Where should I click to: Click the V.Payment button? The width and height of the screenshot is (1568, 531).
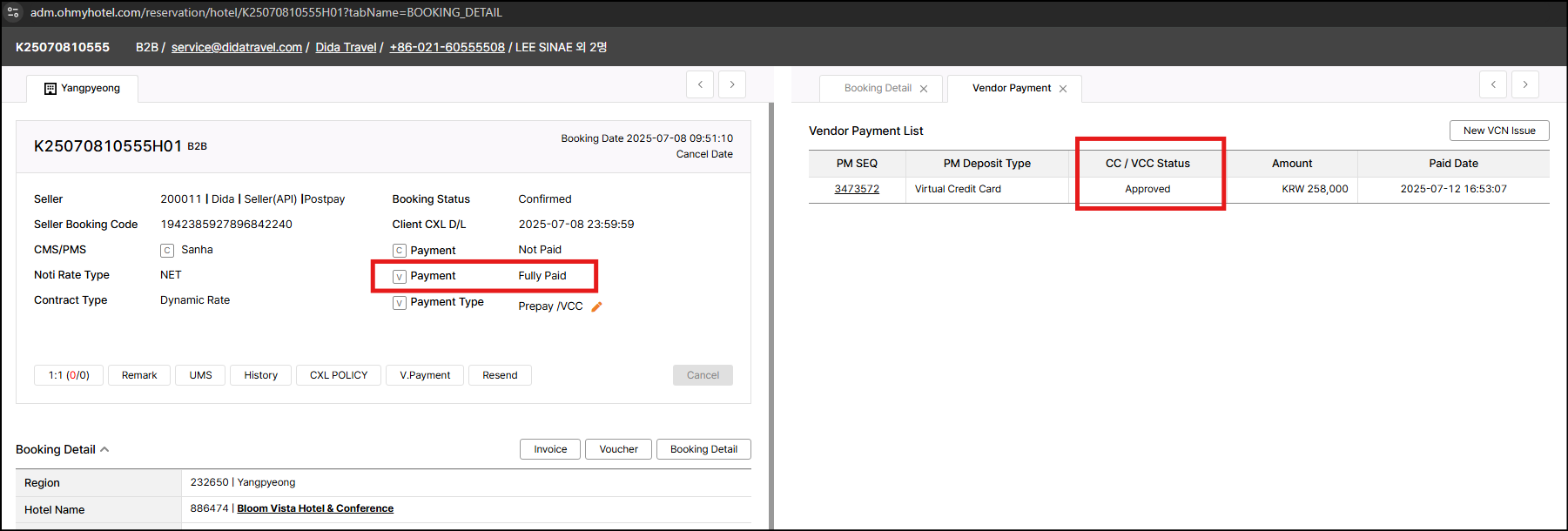[425, 375]
